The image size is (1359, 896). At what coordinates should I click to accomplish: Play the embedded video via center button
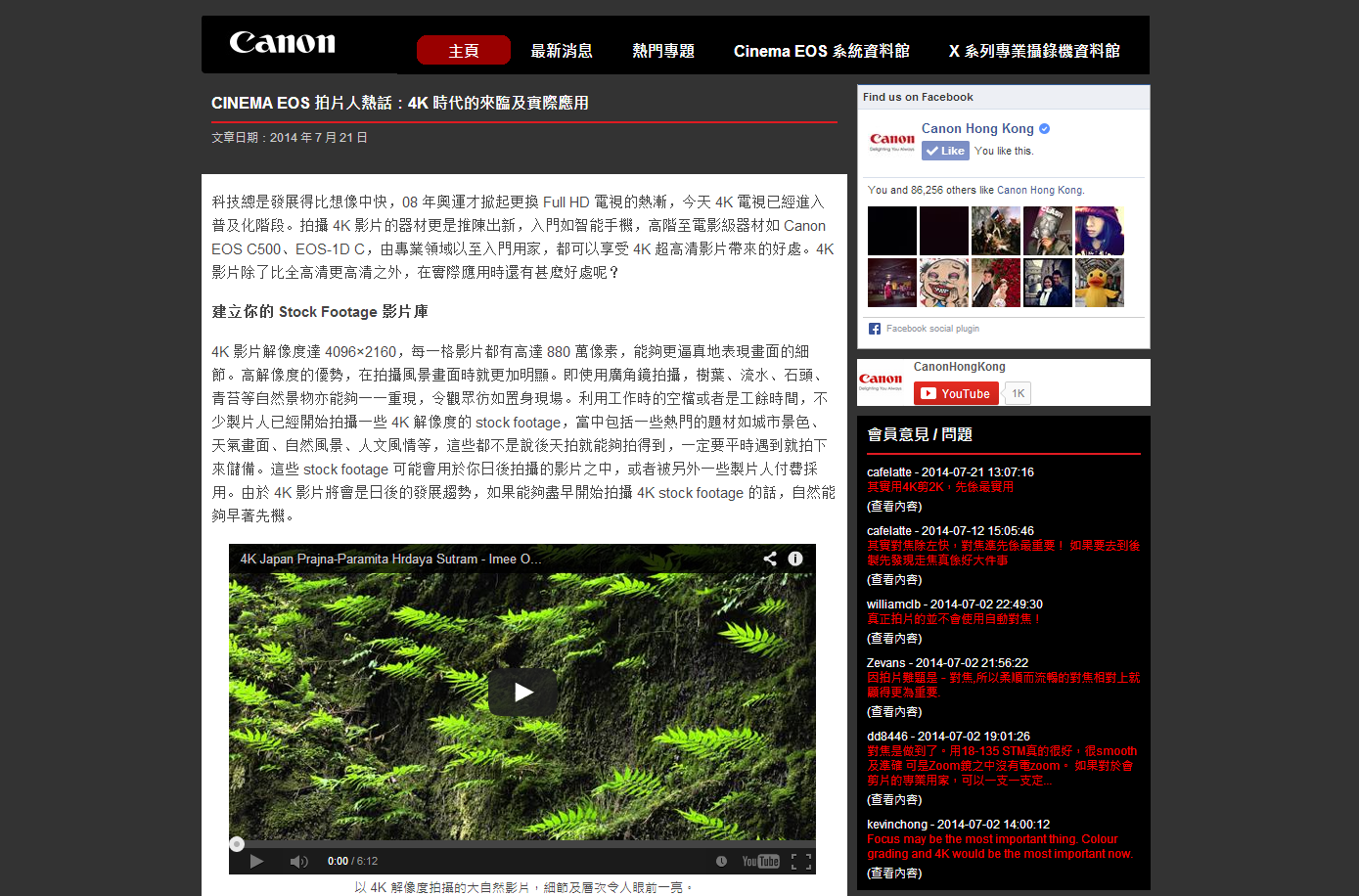point(522,693)
